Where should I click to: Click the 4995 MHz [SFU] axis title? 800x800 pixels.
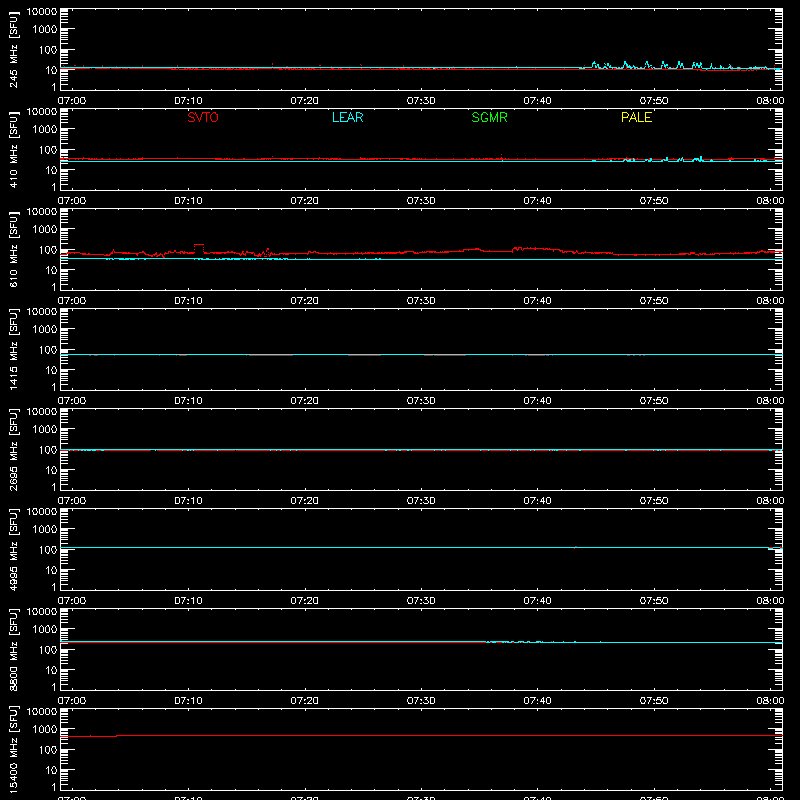(x=13, y=549)
